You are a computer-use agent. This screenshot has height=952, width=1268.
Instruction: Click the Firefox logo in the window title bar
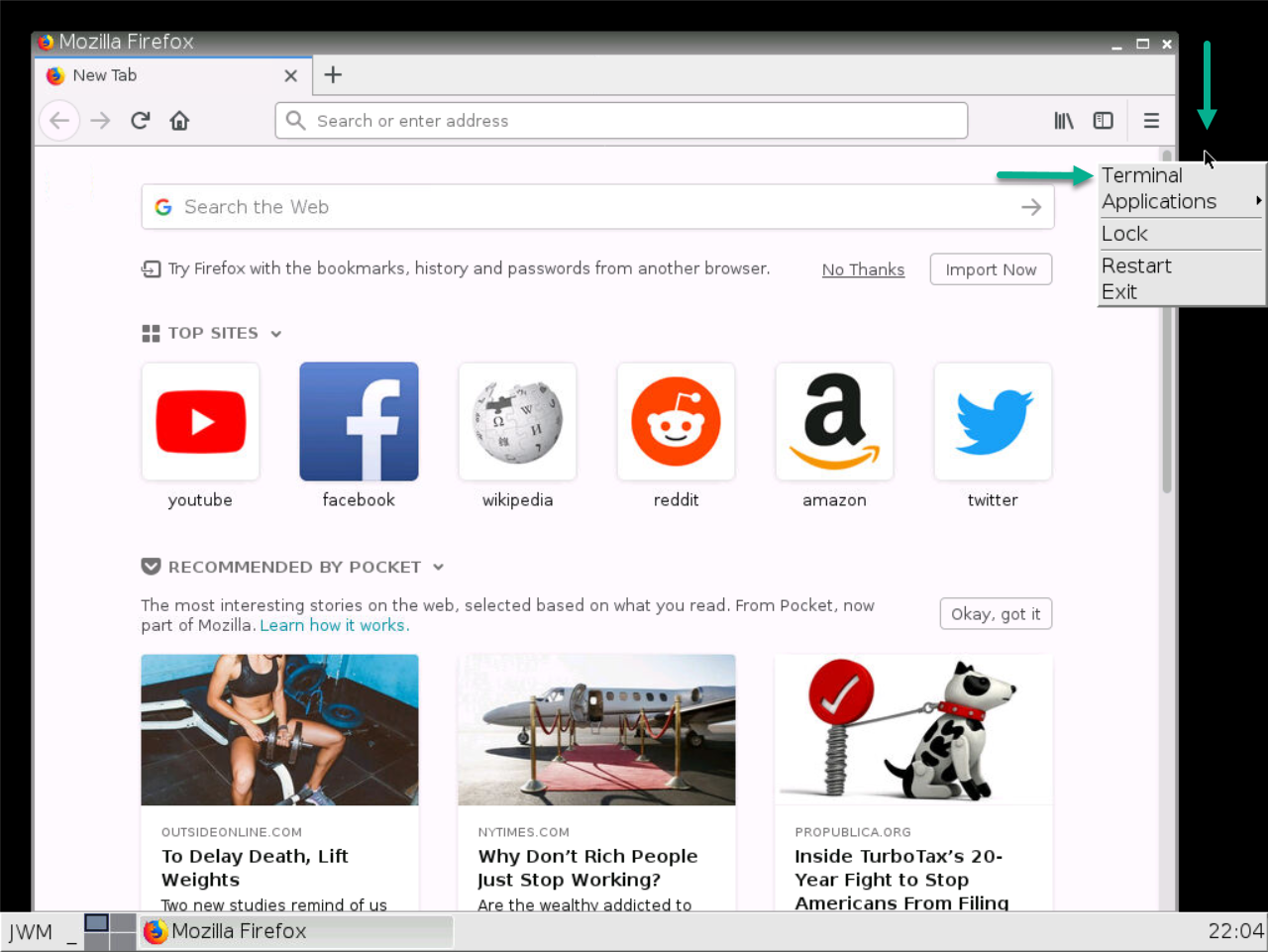tap(46, 42)
